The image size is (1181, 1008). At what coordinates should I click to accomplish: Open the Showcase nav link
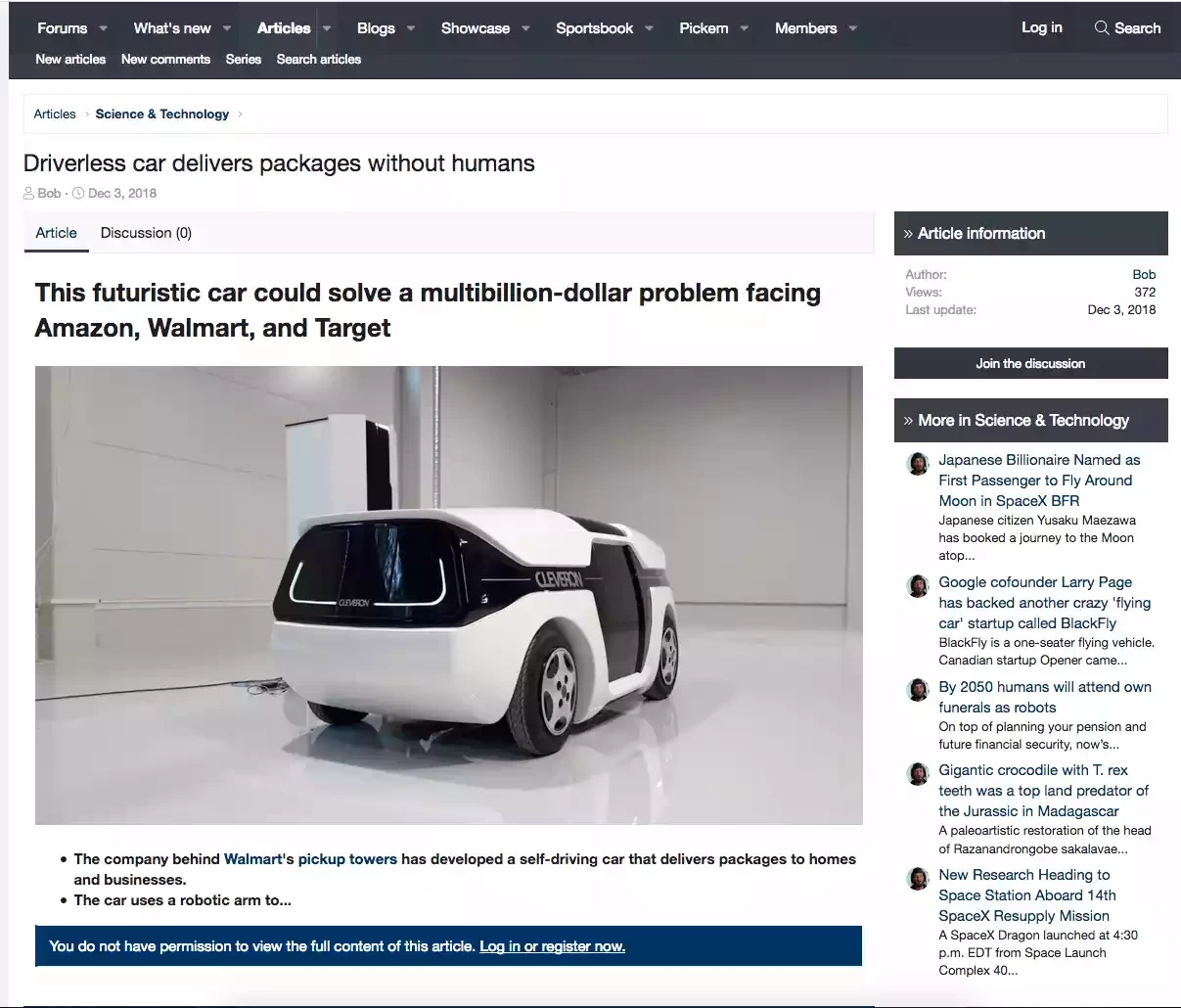[476, 28]
